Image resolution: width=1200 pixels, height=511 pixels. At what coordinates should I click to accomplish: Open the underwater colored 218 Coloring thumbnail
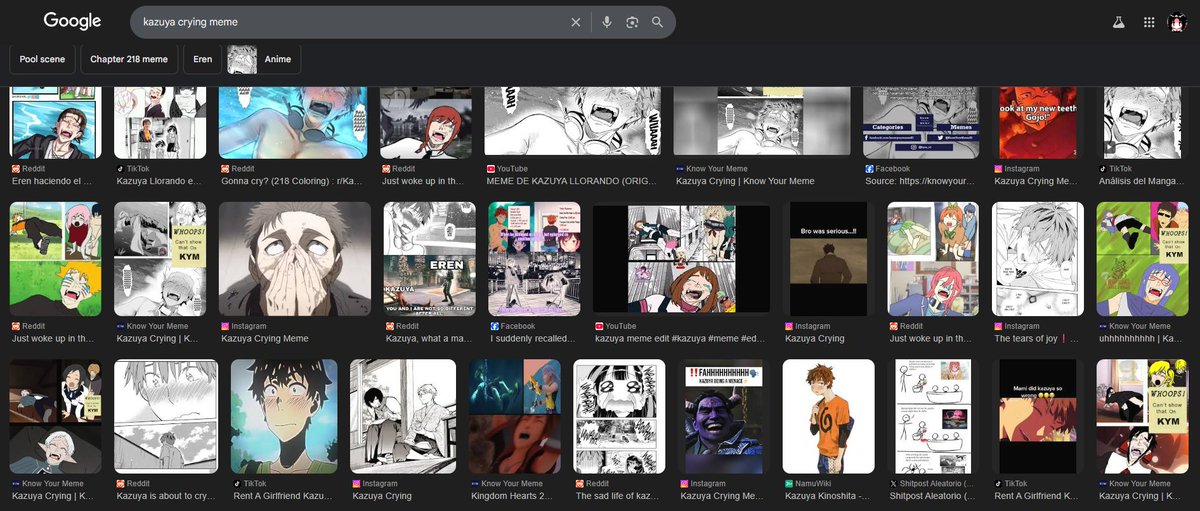[295, 123]
